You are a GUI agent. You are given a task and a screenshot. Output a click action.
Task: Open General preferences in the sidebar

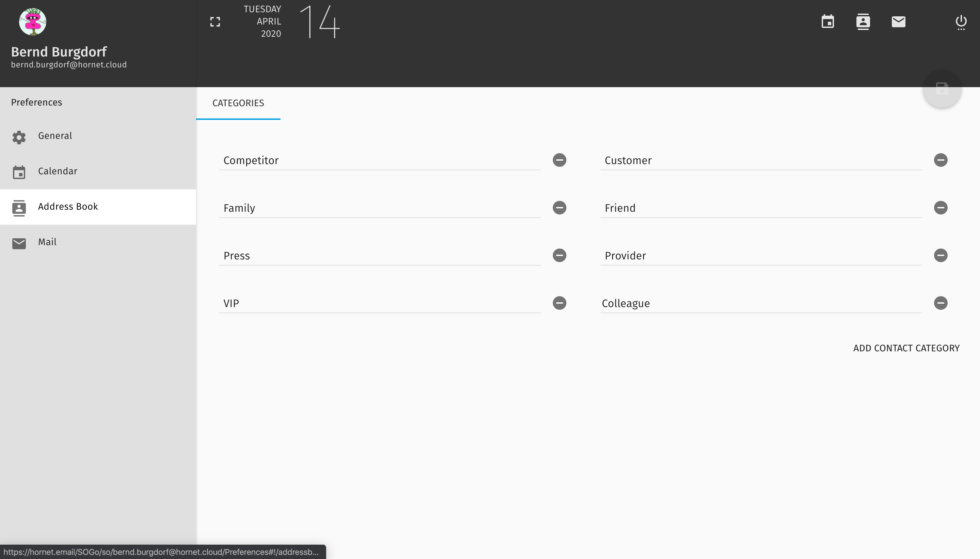98,136
